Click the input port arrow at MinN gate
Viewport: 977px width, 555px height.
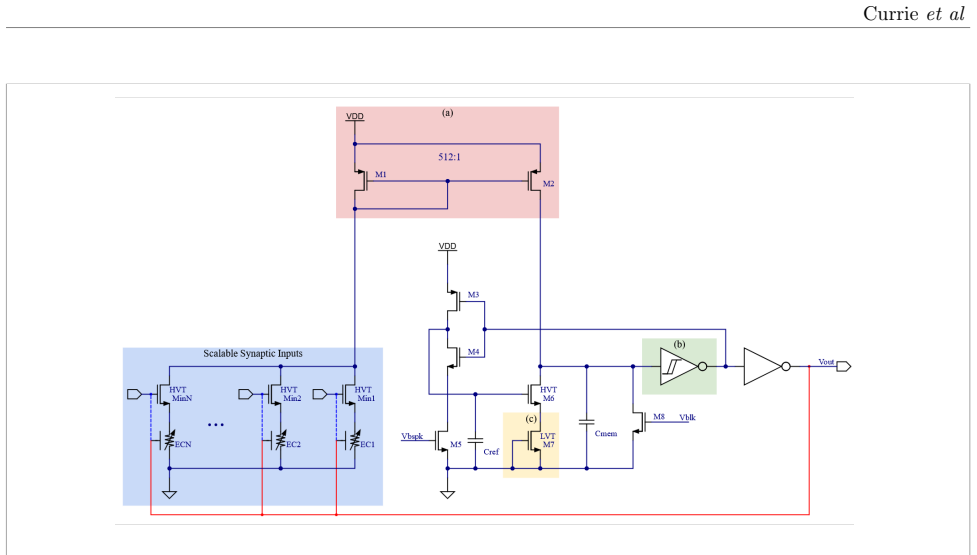tap(135, 394)
